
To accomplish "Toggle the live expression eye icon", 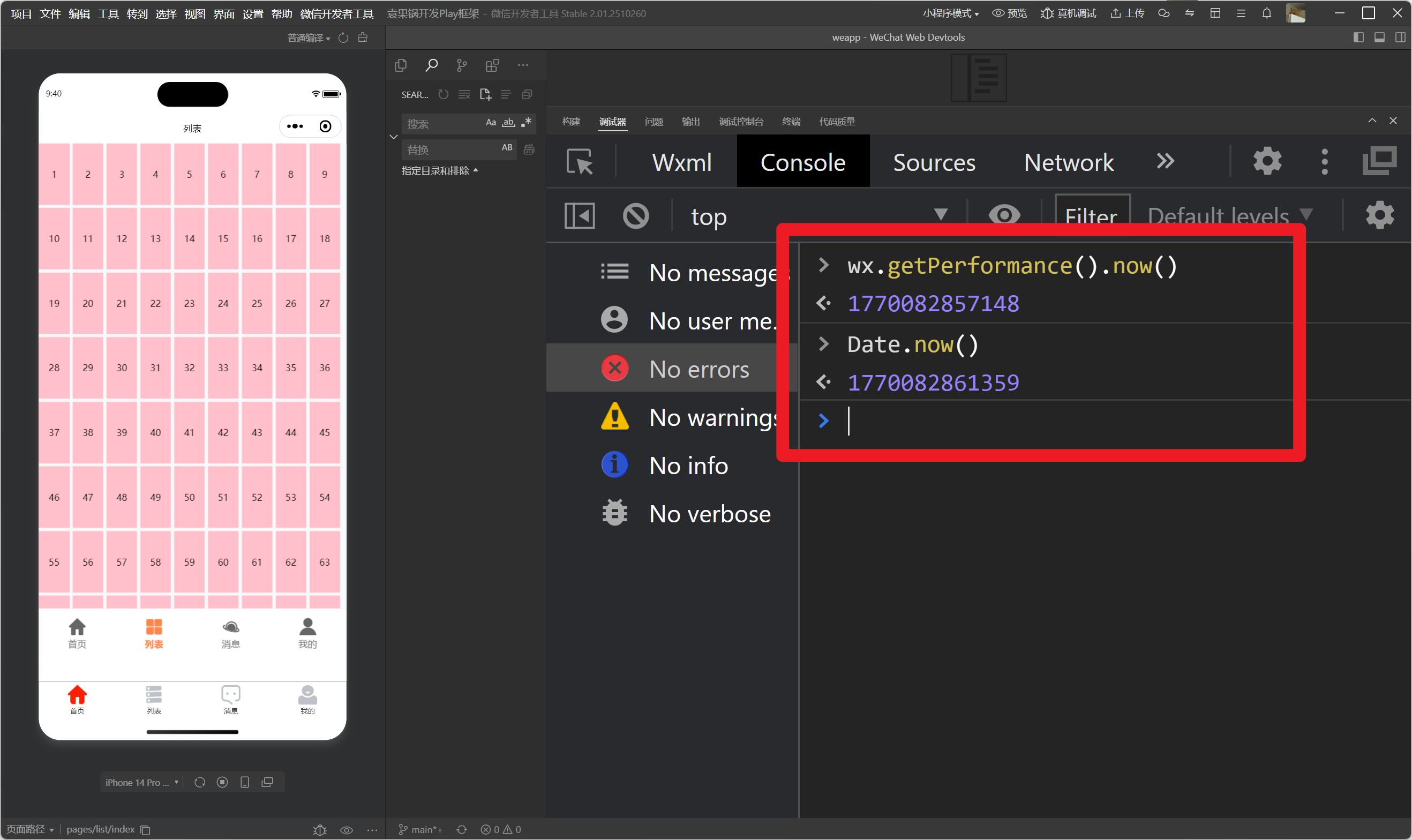I will tap(1004, 215).
